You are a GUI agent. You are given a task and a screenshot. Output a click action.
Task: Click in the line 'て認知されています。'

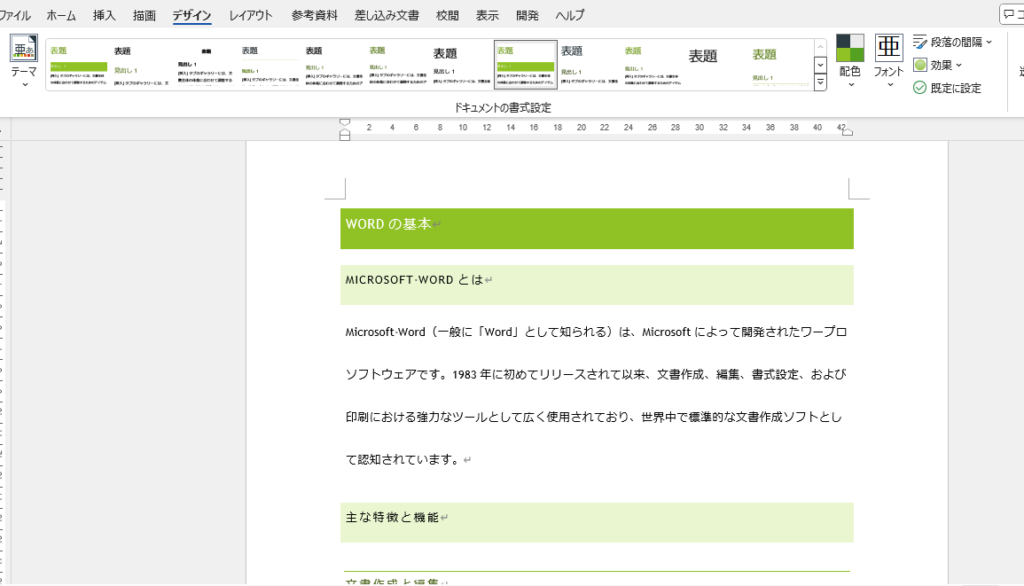(x=403, y=459)
